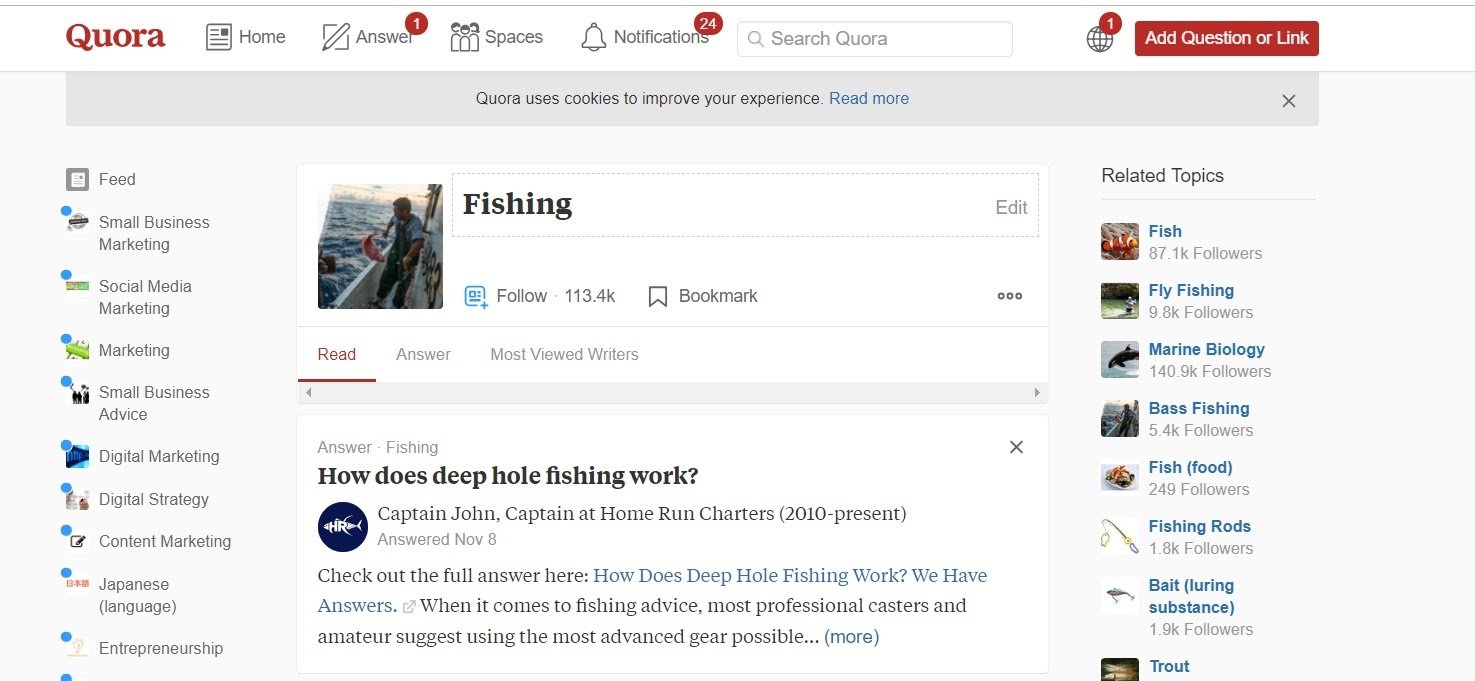The width and height of the screenshot is (1475, 681).
Task: Switch to the Read tab
Action: point(337,354)
